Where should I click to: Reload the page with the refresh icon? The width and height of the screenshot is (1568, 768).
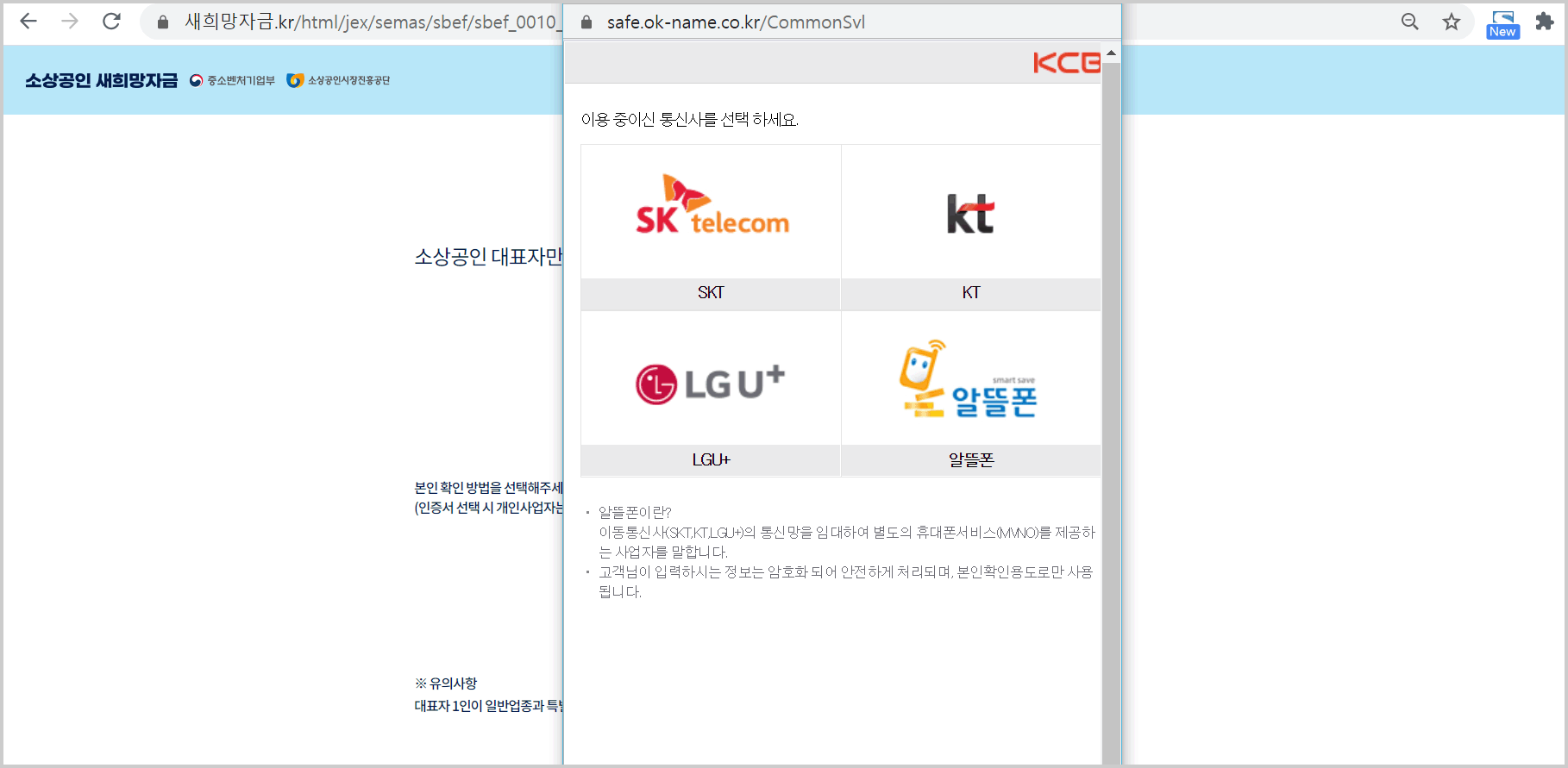pyautogui.click(x=111, y=22)
